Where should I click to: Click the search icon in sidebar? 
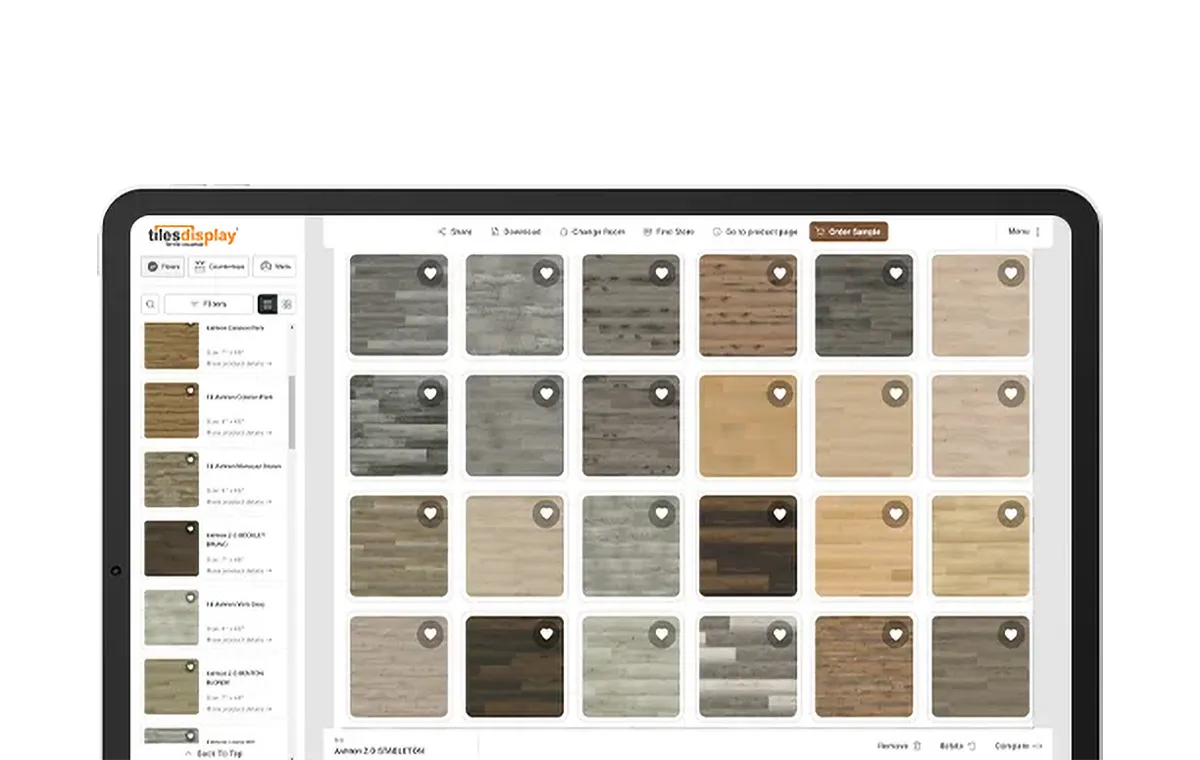[150, 304]
